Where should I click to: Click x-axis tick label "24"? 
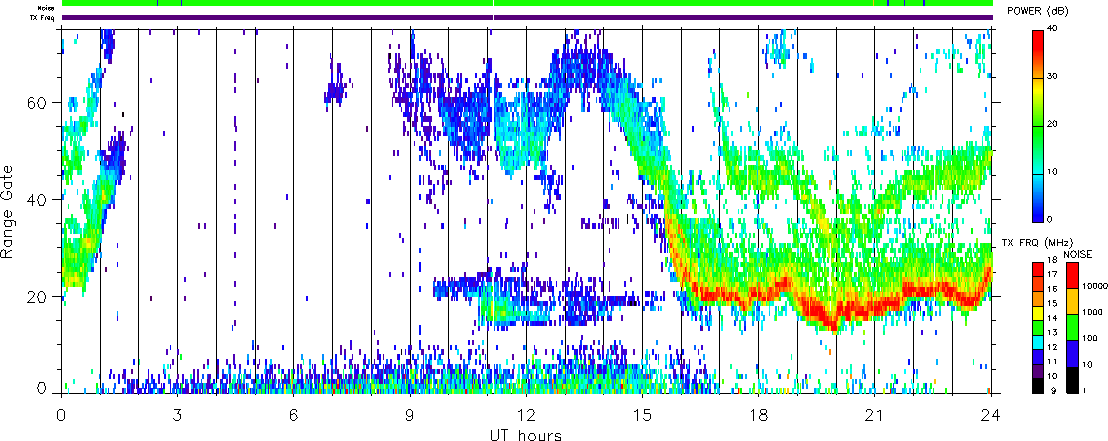pyautogui.click(x=991, y=415)
